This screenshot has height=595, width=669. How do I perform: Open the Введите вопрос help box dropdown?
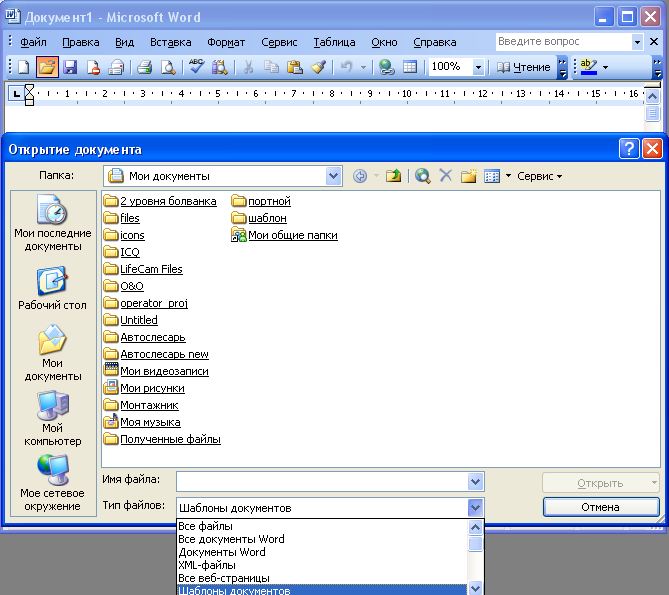coord(637,42)
